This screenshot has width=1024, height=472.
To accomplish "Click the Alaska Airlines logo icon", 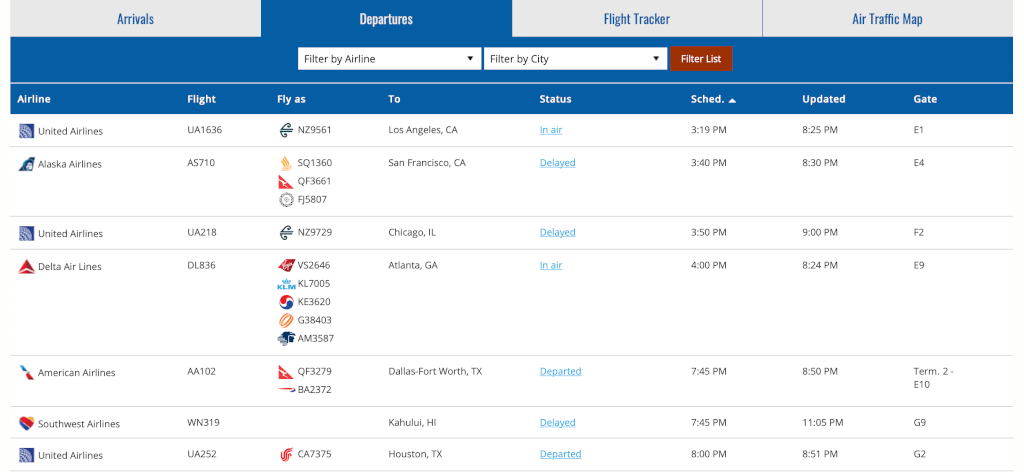I will point(25,164).
